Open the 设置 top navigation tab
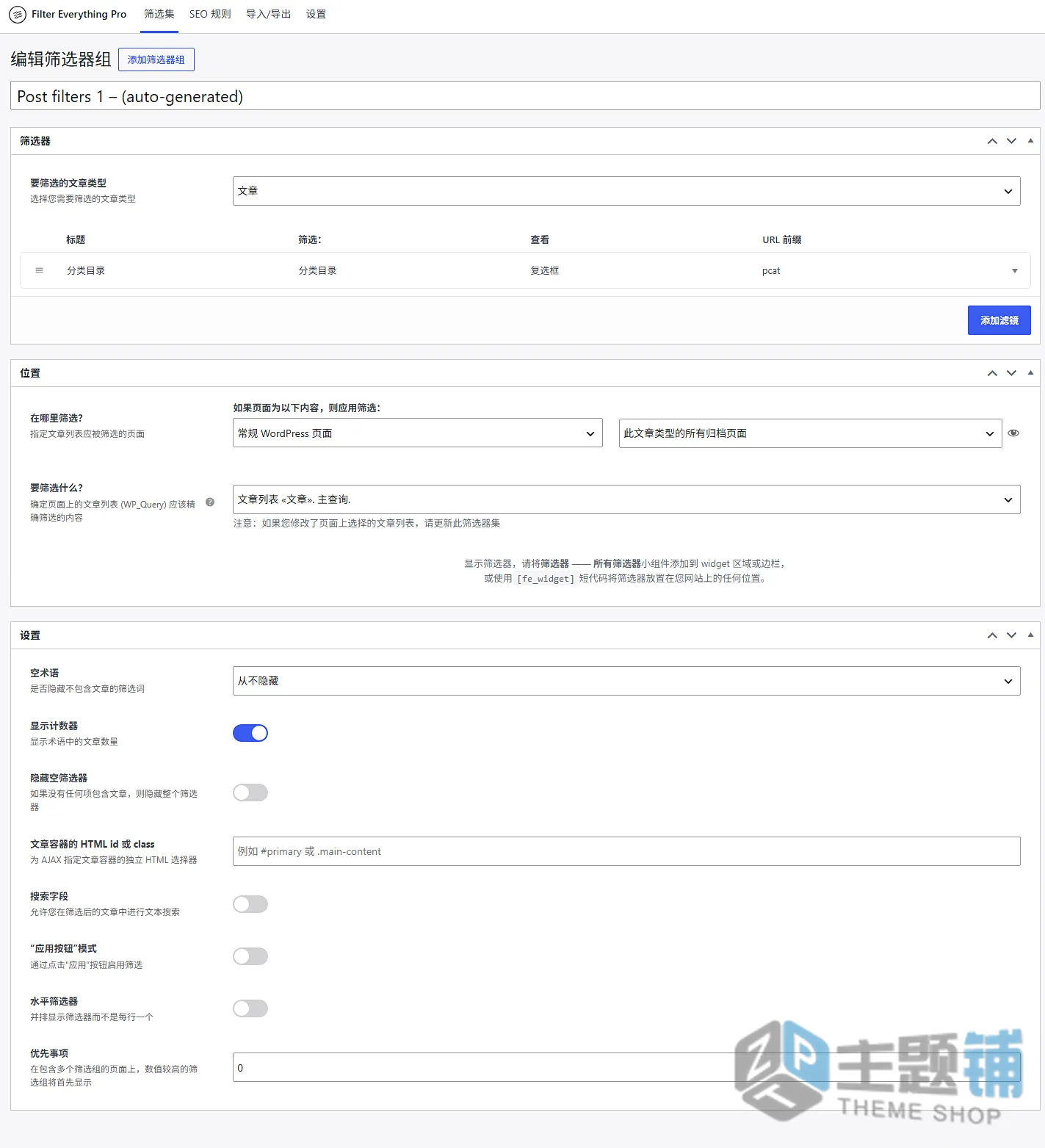This screenshot has width=1045, height=1148. coord(316,14)
